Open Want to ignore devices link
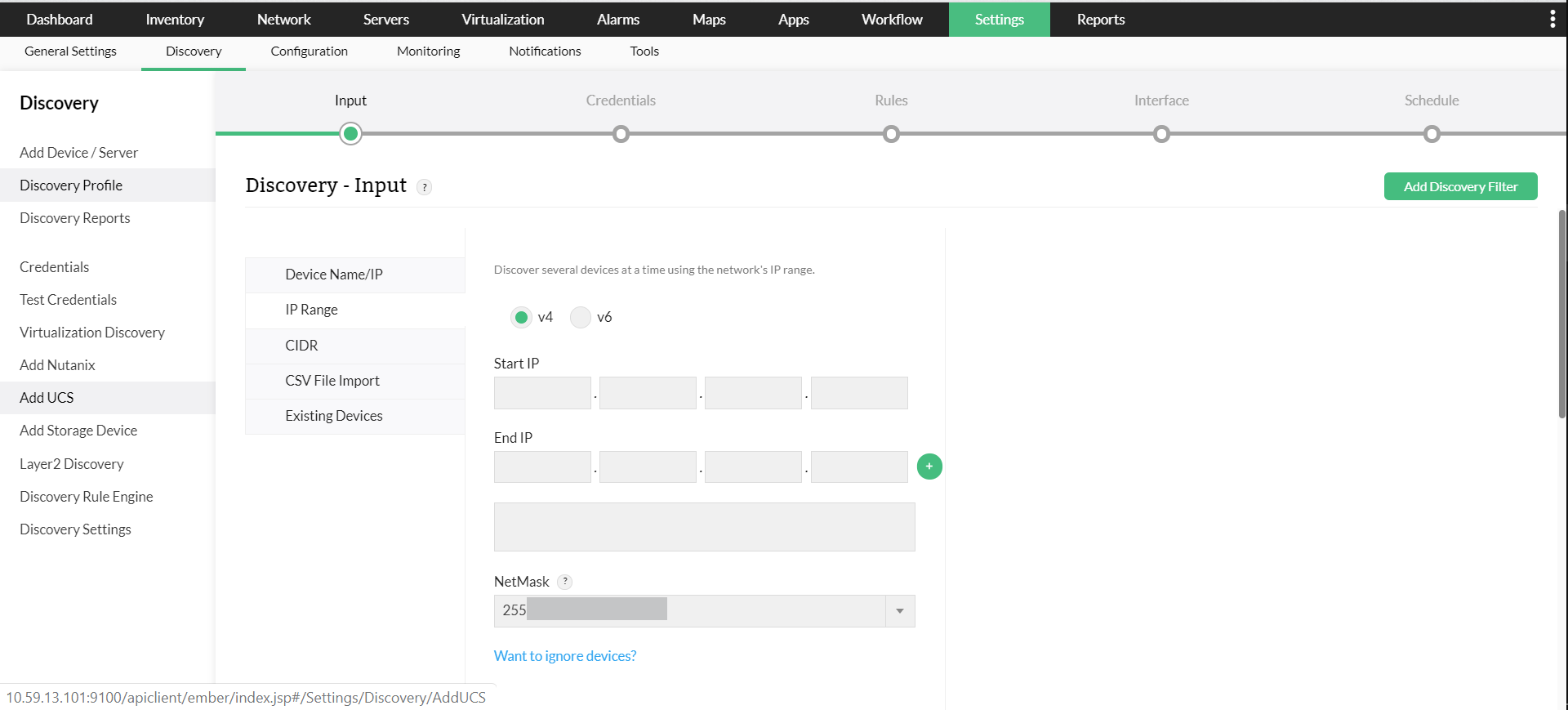Viewport: 1568px width, 710px height. pos(565,656)
